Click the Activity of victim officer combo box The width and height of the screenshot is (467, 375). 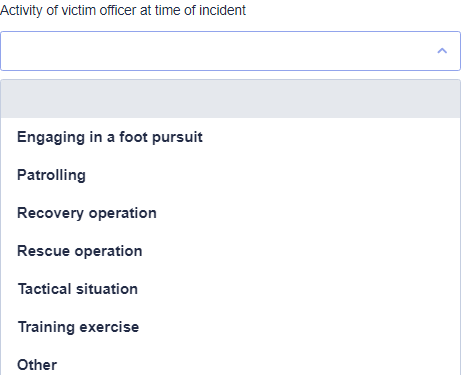coord(230,51)
